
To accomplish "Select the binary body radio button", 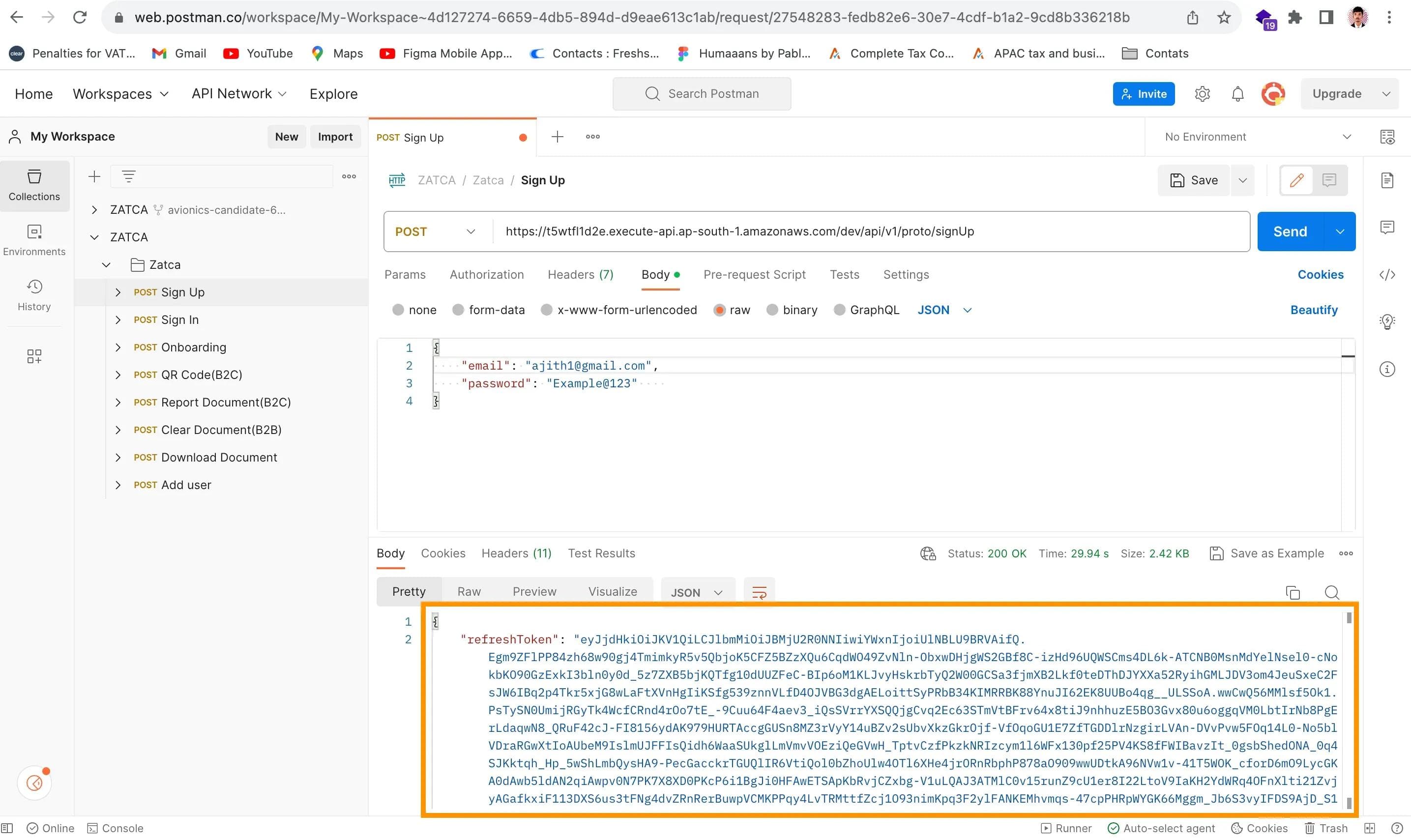I will coord(772,310).
